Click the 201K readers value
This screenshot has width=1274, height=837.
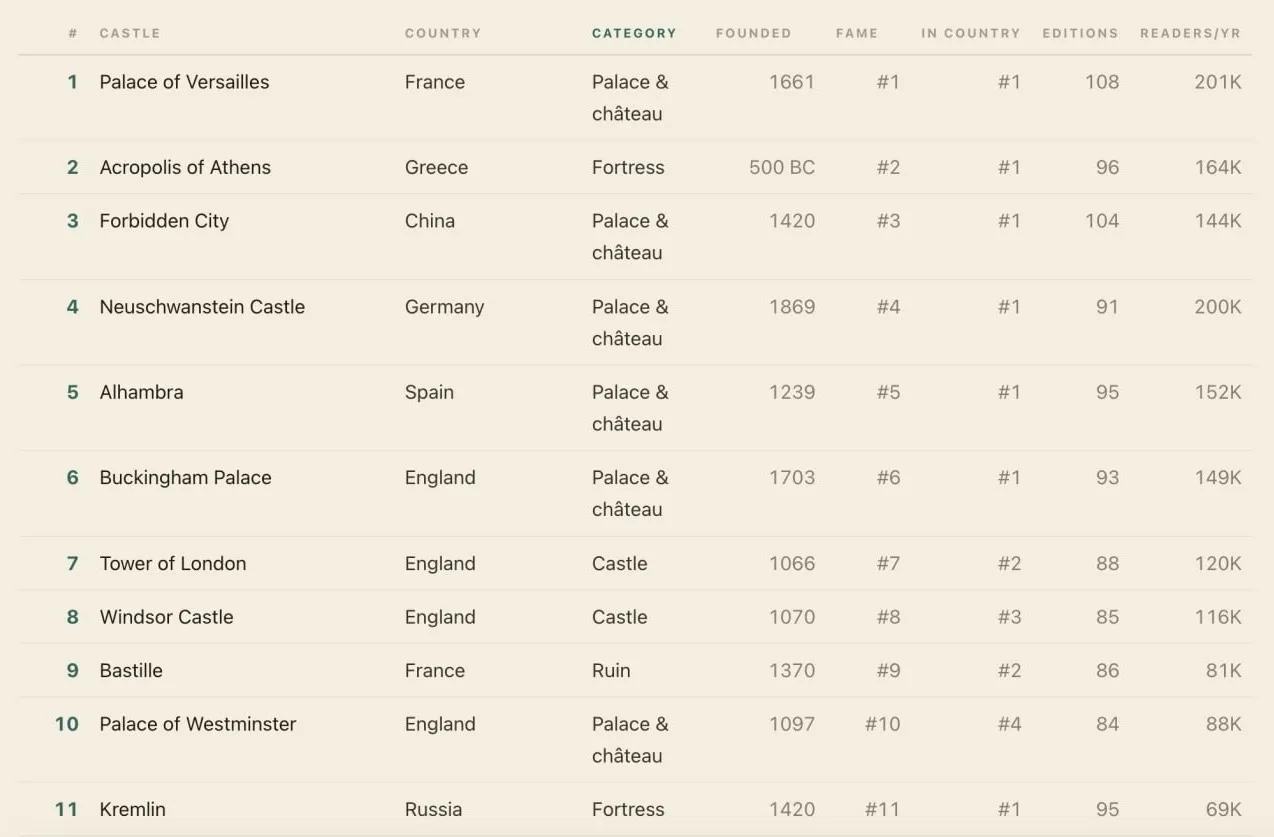pos(1217,82)
